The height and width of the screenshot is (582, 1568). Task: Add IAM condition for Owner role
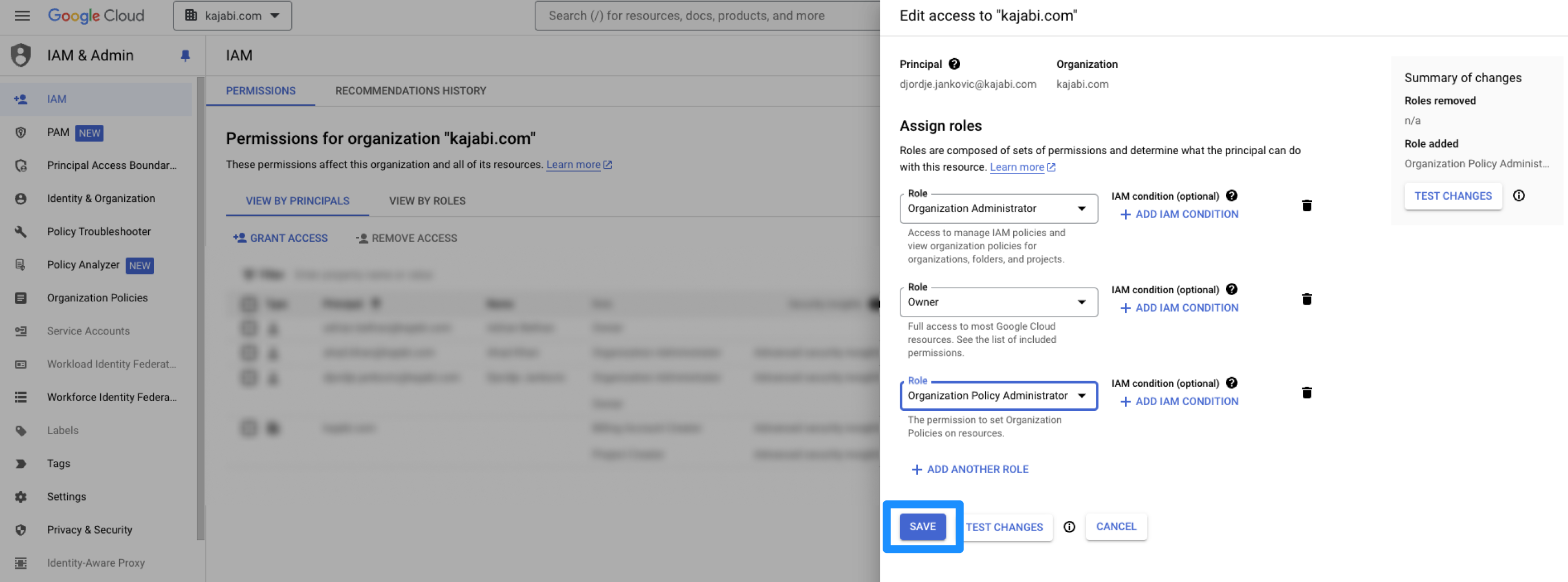tap(1179, 308)
